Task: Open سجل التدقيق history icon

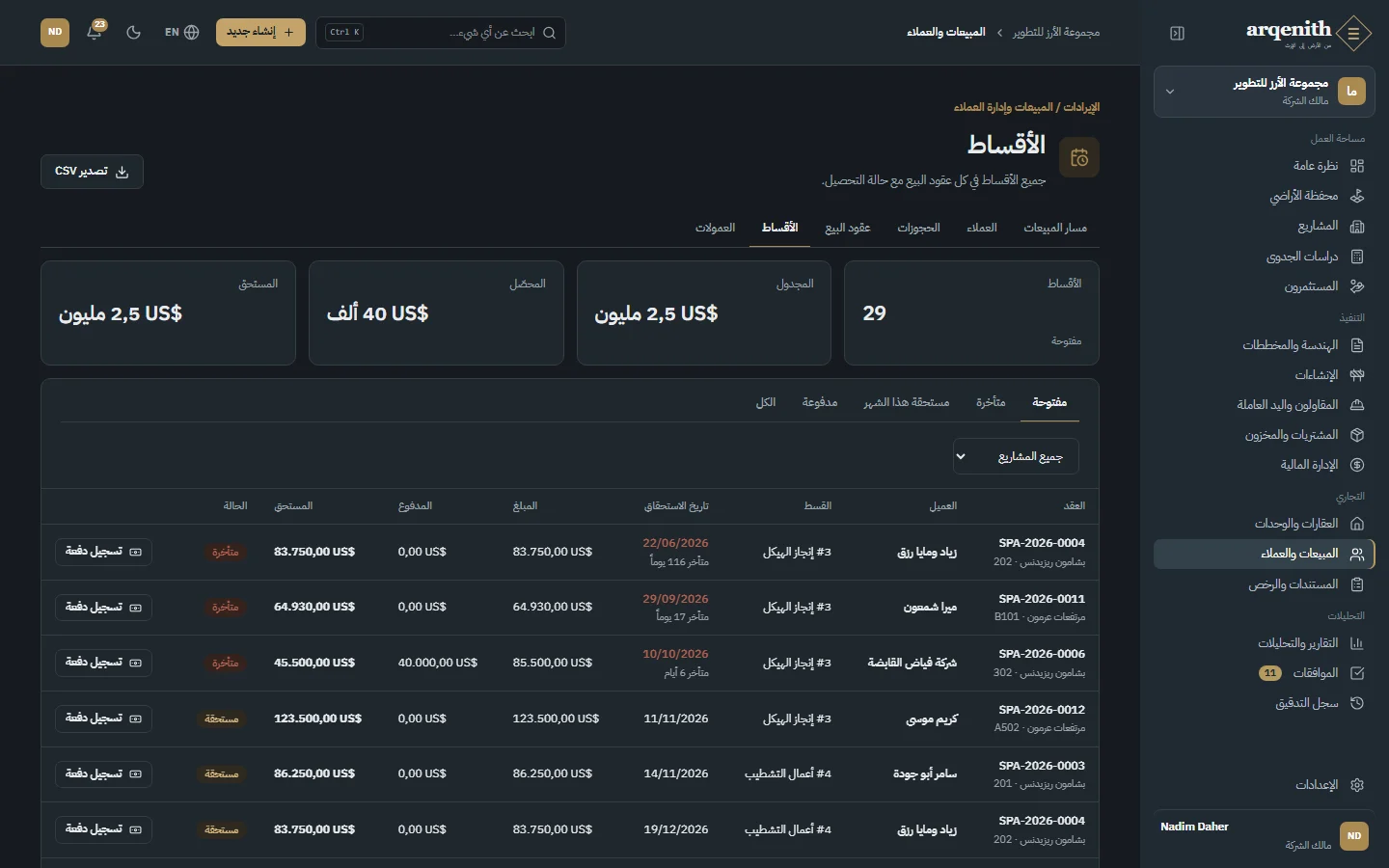Action: tap(1357, 703)
